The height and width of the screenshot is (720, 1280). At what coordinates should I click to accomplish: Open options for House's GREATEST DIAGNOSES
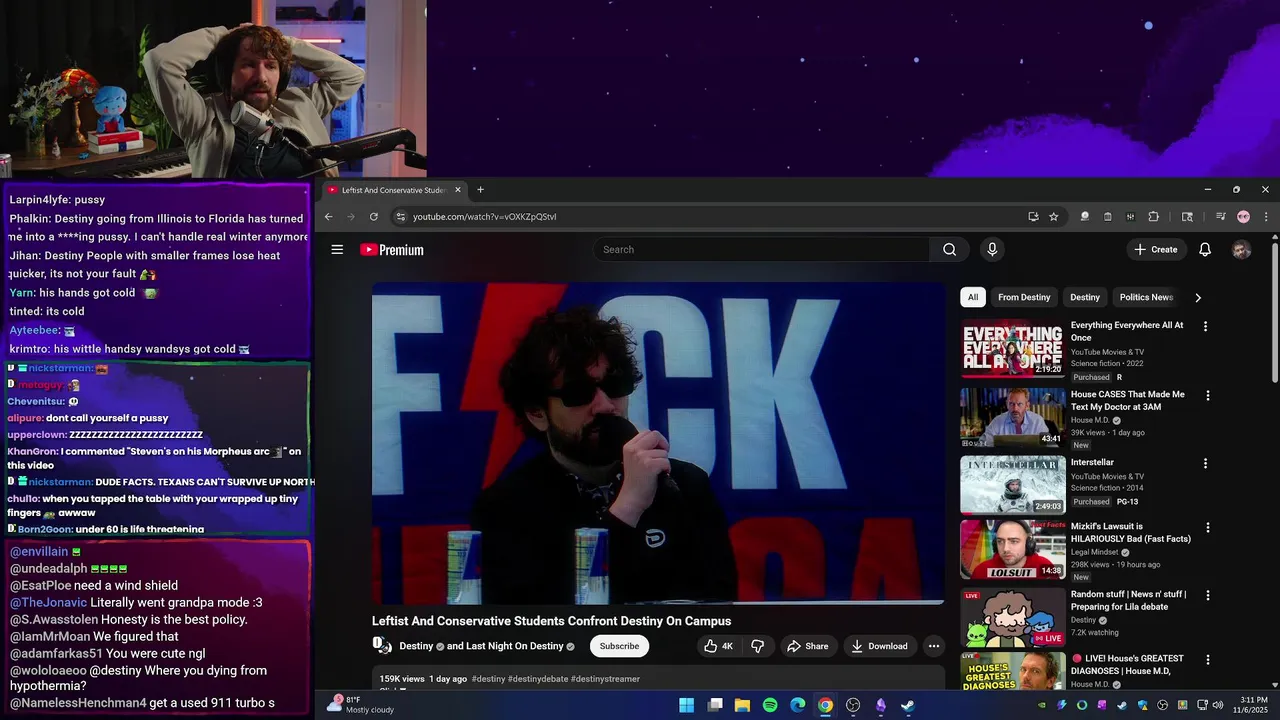pyautogui.click(x=1207, y=660)
